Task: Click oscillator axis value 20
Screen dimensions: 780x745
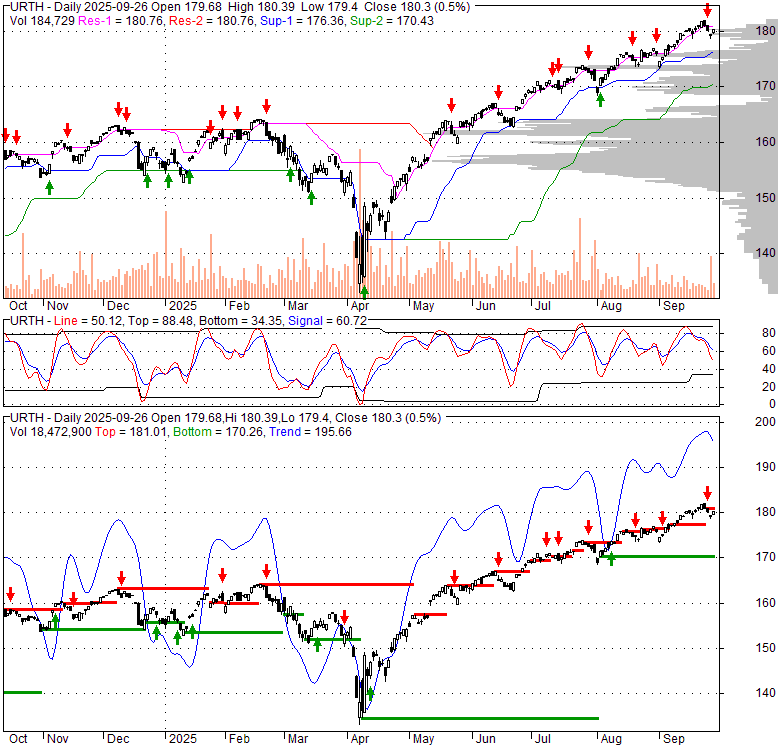Action: [769, 386]
